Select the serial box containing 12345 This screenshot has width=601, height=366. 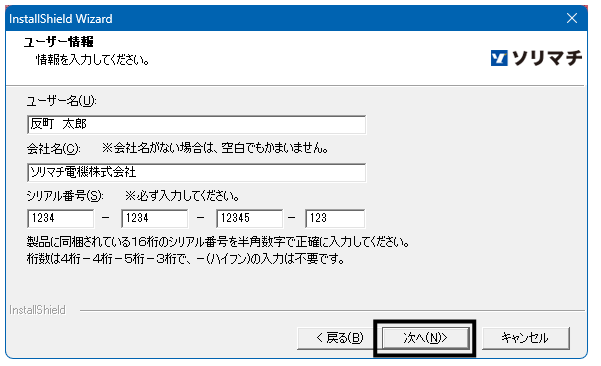coord(250,218)
